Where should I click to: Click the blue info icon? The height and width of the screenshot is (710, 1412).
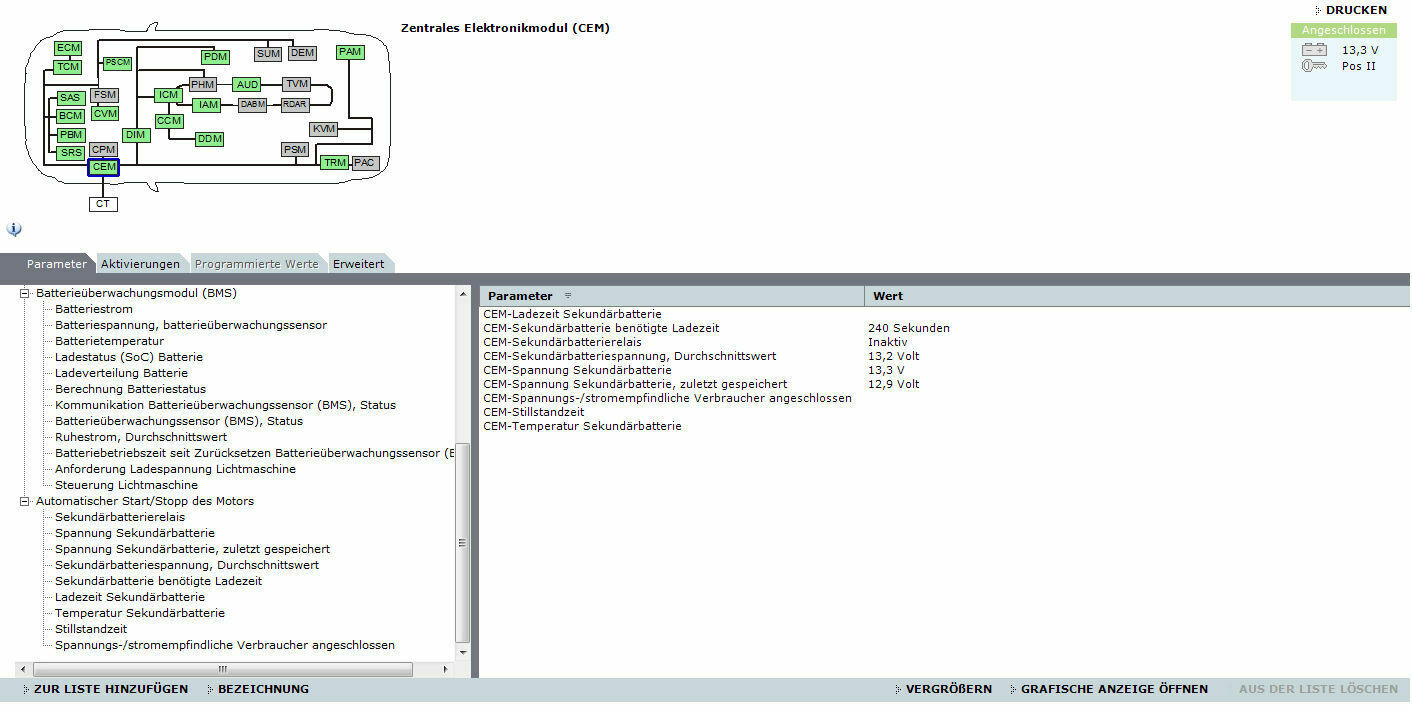(14, 229)
